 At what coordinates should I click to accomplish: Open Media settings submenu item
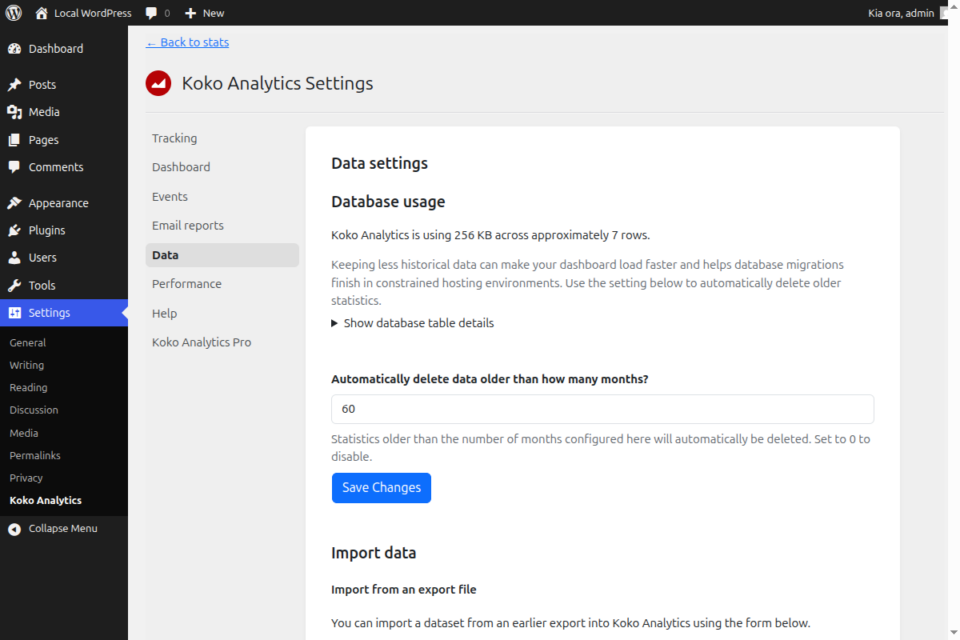[24, 433]
